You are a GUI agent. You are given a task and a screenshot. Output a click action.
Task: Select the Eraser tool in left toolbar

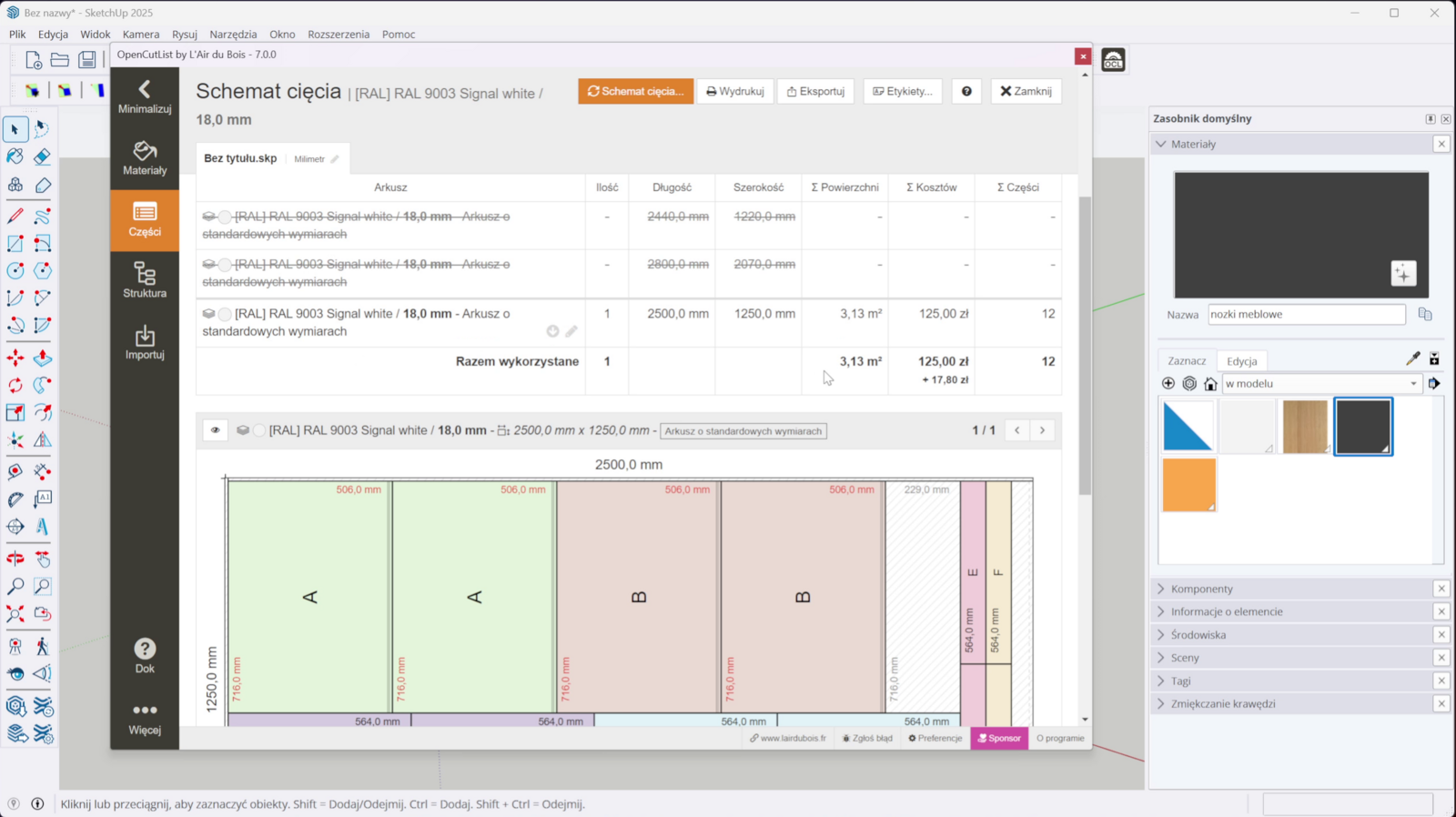pos(42,157)
